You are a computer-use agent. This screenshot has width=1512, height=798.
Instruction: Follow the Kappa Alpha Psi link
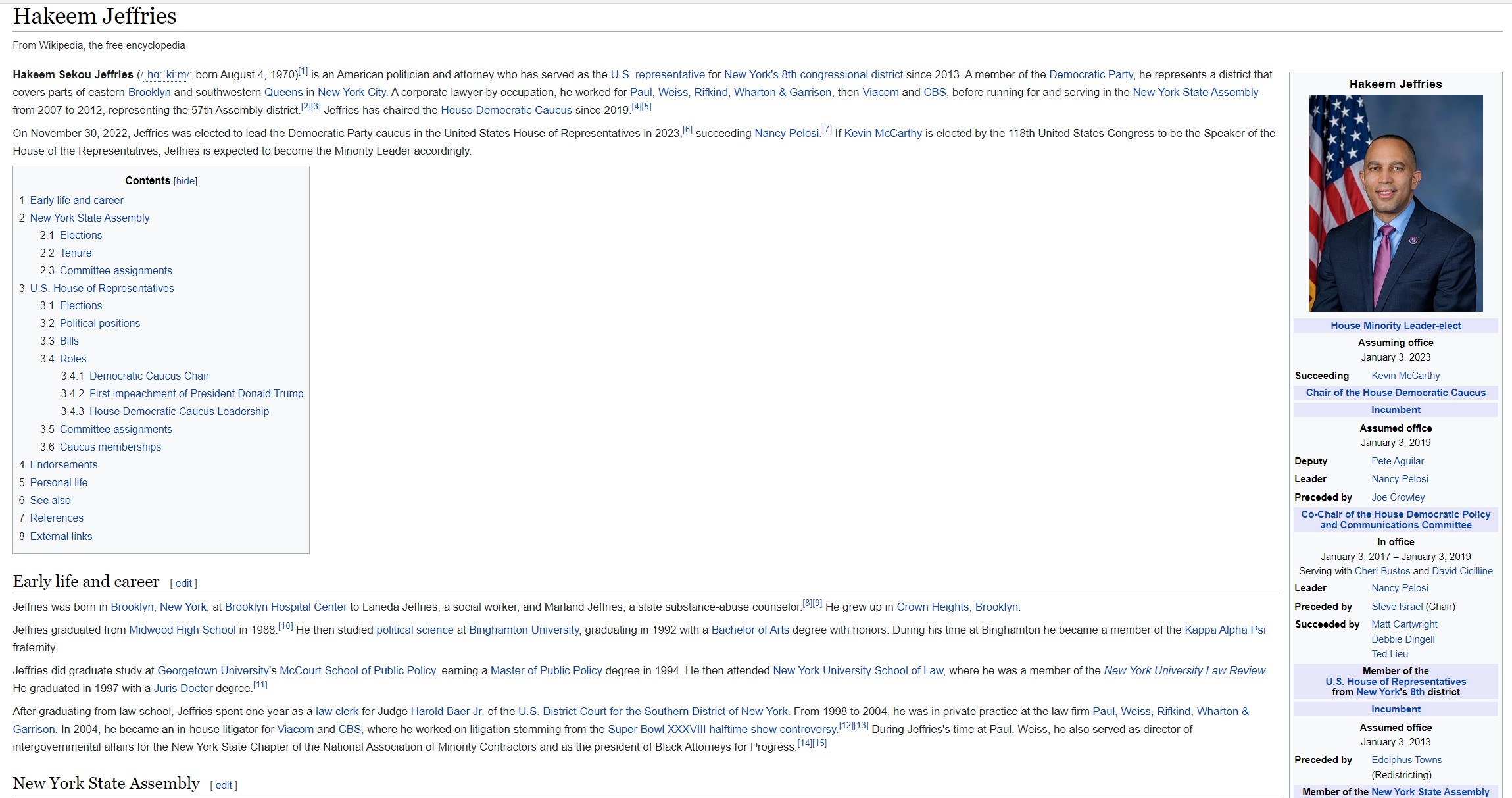1225,630
